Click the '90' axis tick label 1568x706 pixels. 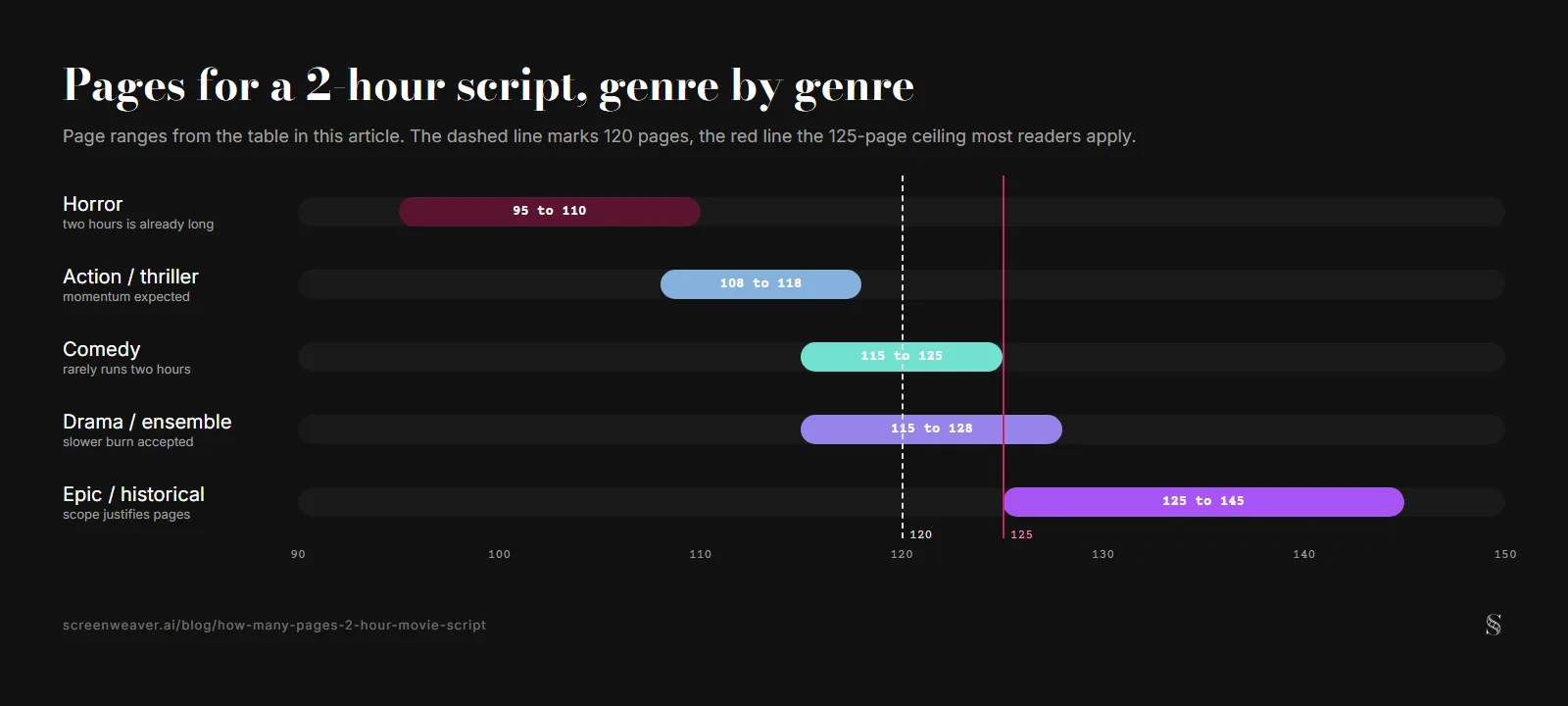point(298,554)
